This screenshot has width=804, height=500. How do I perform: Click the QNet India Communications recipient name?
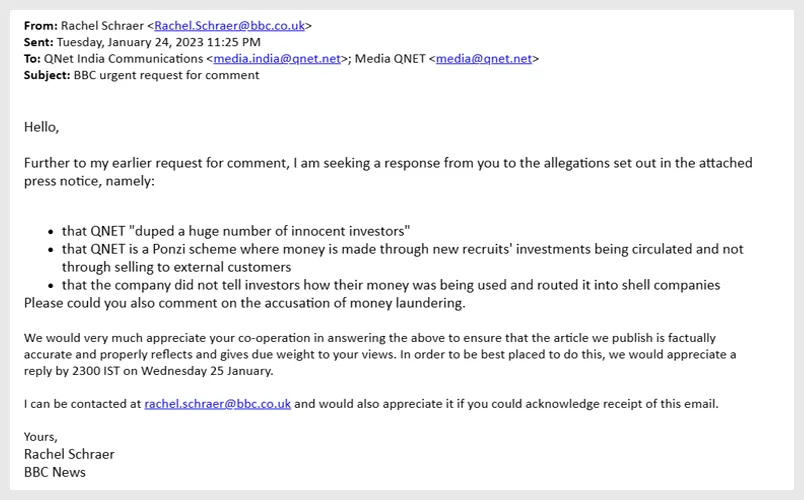[x=123, y=59]
